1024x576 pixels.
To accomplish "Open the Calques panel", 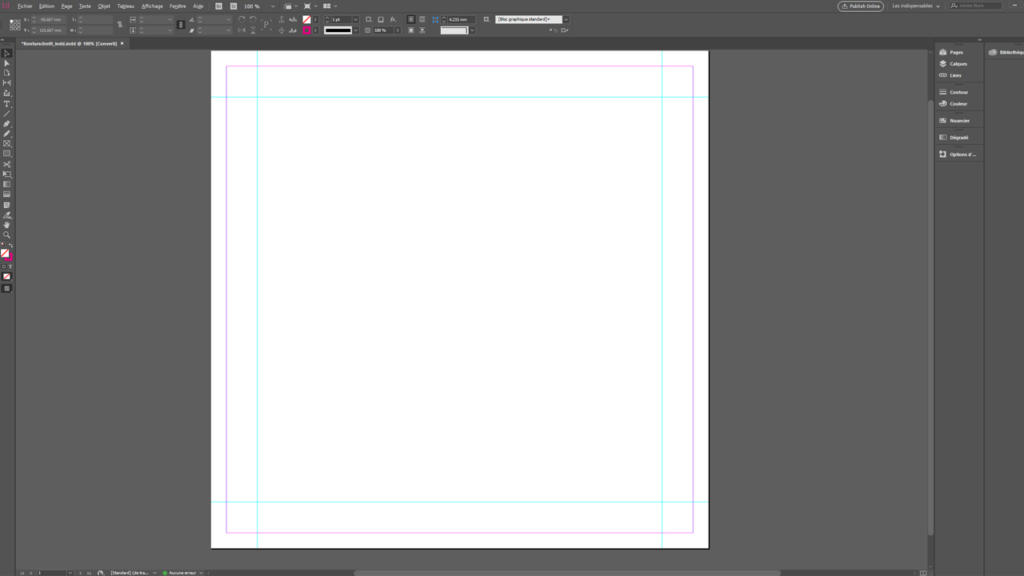I will click(953, 64).
